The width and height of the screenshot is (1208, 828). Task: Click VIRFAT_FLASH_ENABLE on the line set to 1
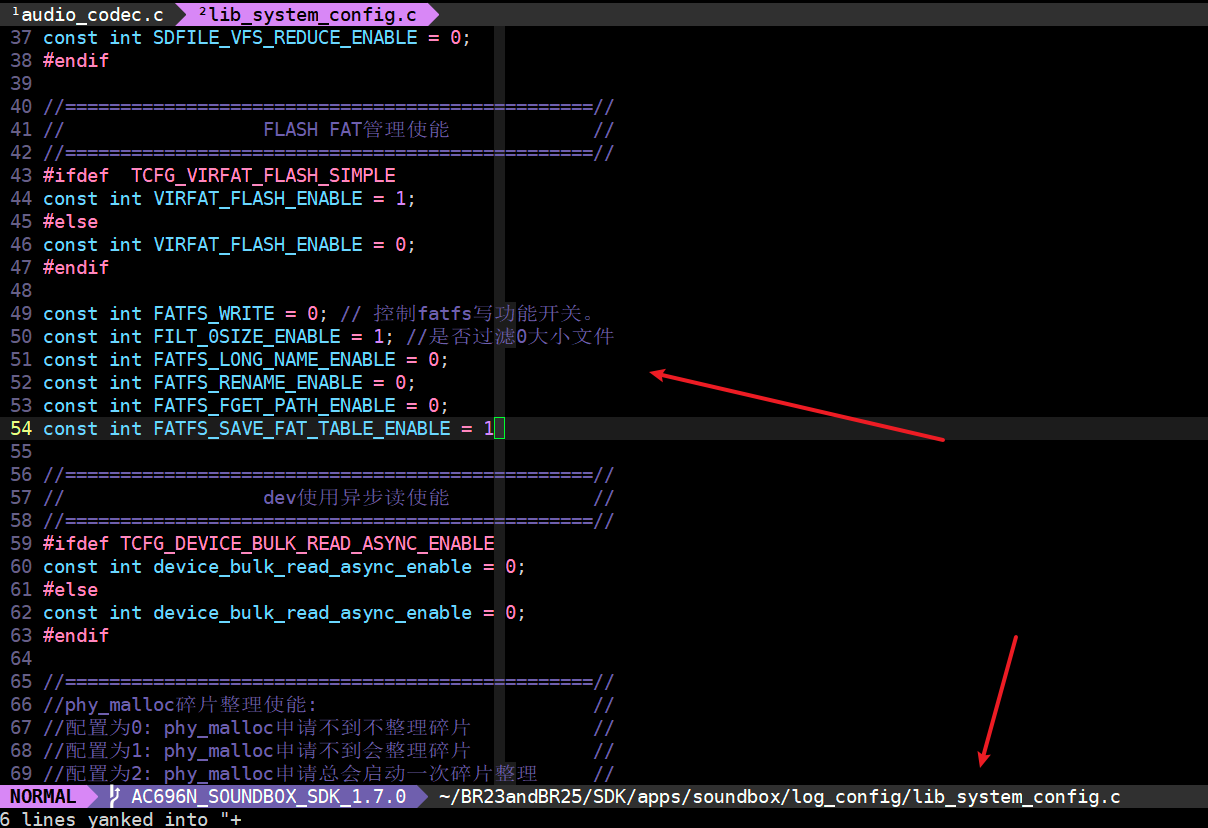coord(258,199)
